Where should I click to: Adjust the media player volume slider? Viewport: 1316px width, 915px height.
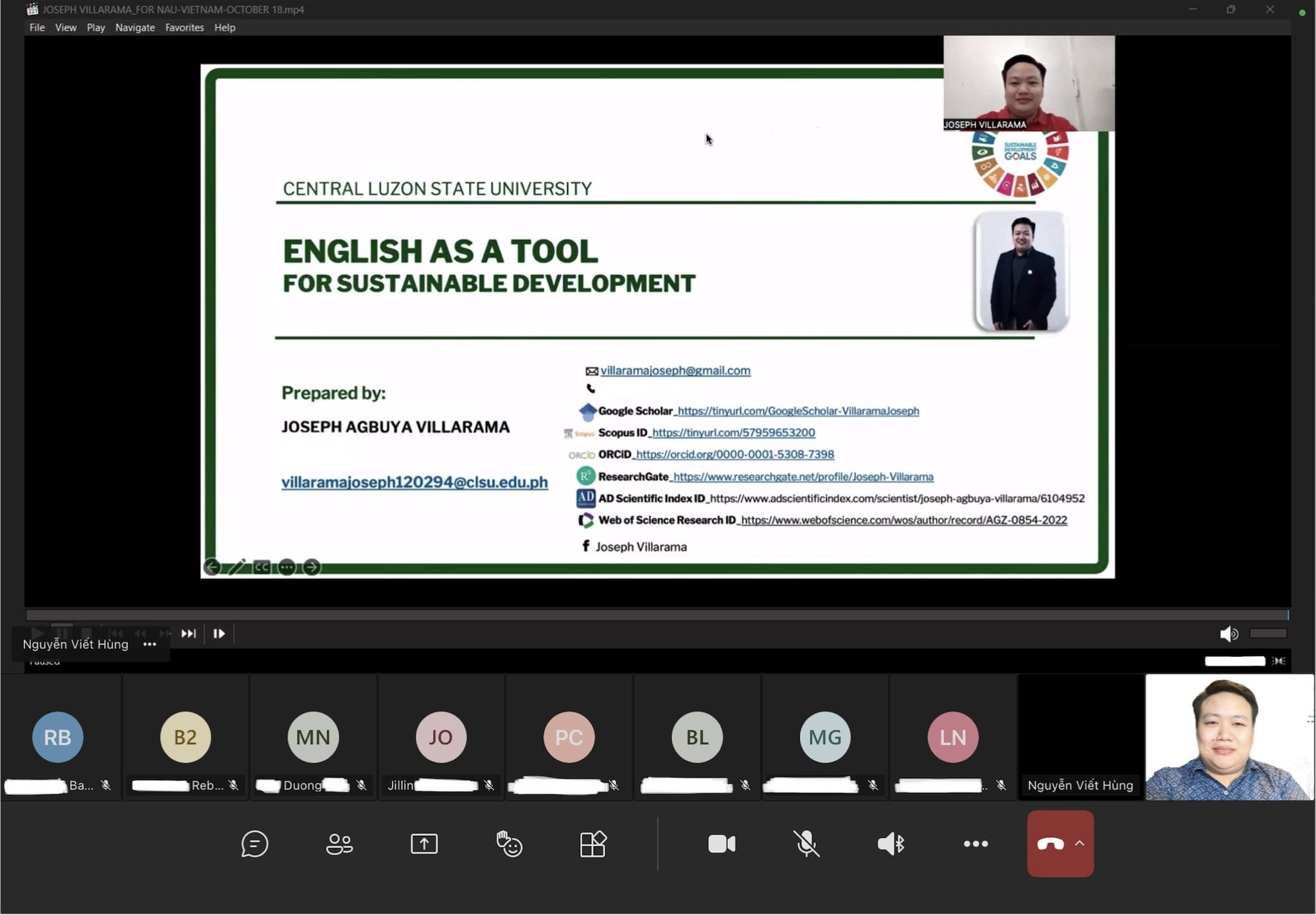(x=1268, y=634)
